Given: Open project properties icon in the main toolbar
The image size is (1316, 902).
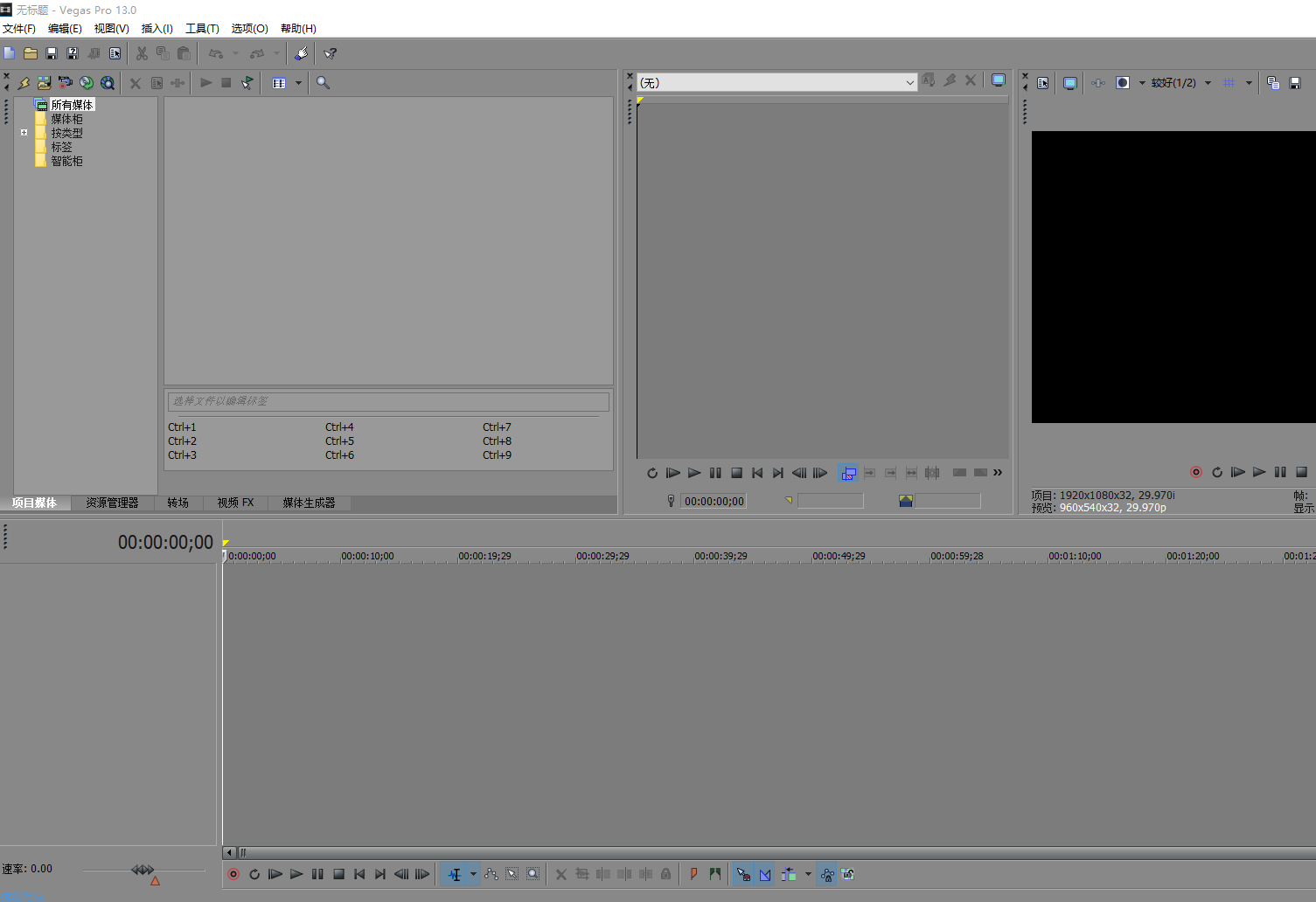Looking at the screenshot, I should 115,53.
